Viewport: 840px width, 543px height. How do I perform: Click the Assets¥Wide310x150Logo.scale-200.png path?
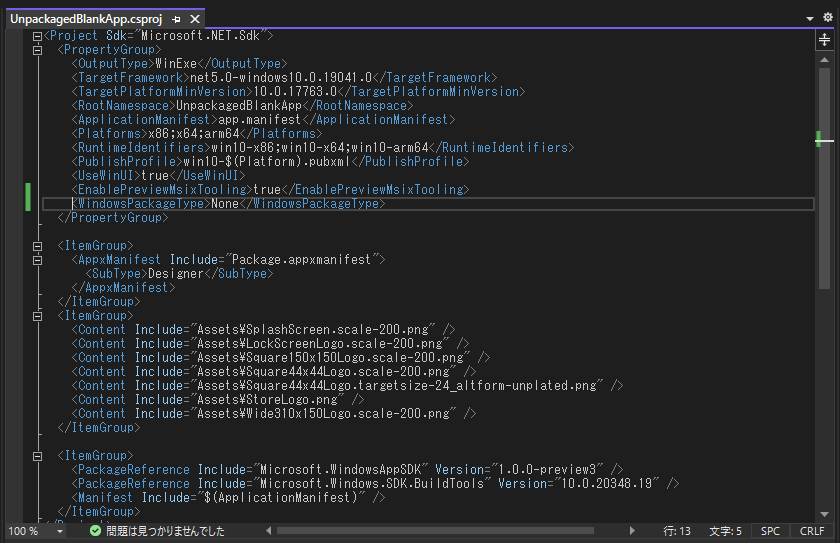[324, 413]
